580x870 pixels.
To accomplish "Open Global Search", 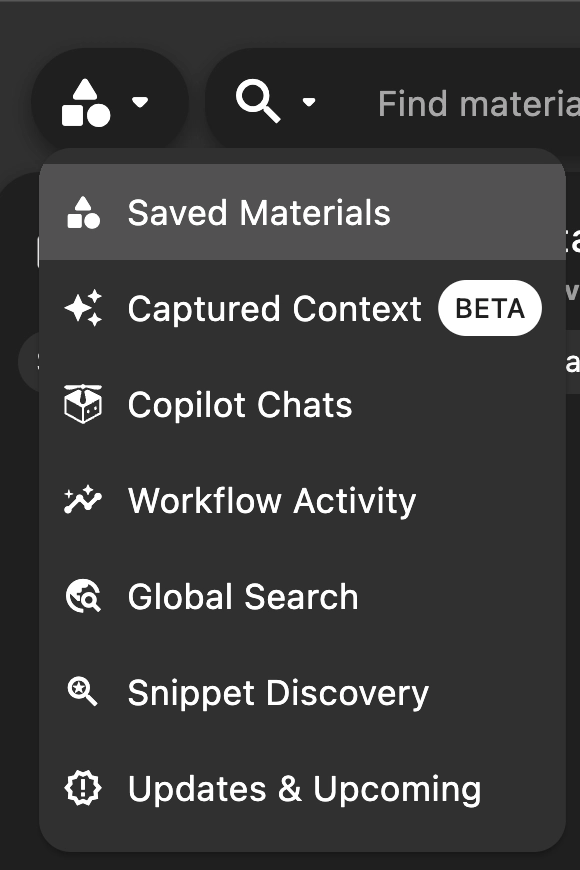I will 243,596.
